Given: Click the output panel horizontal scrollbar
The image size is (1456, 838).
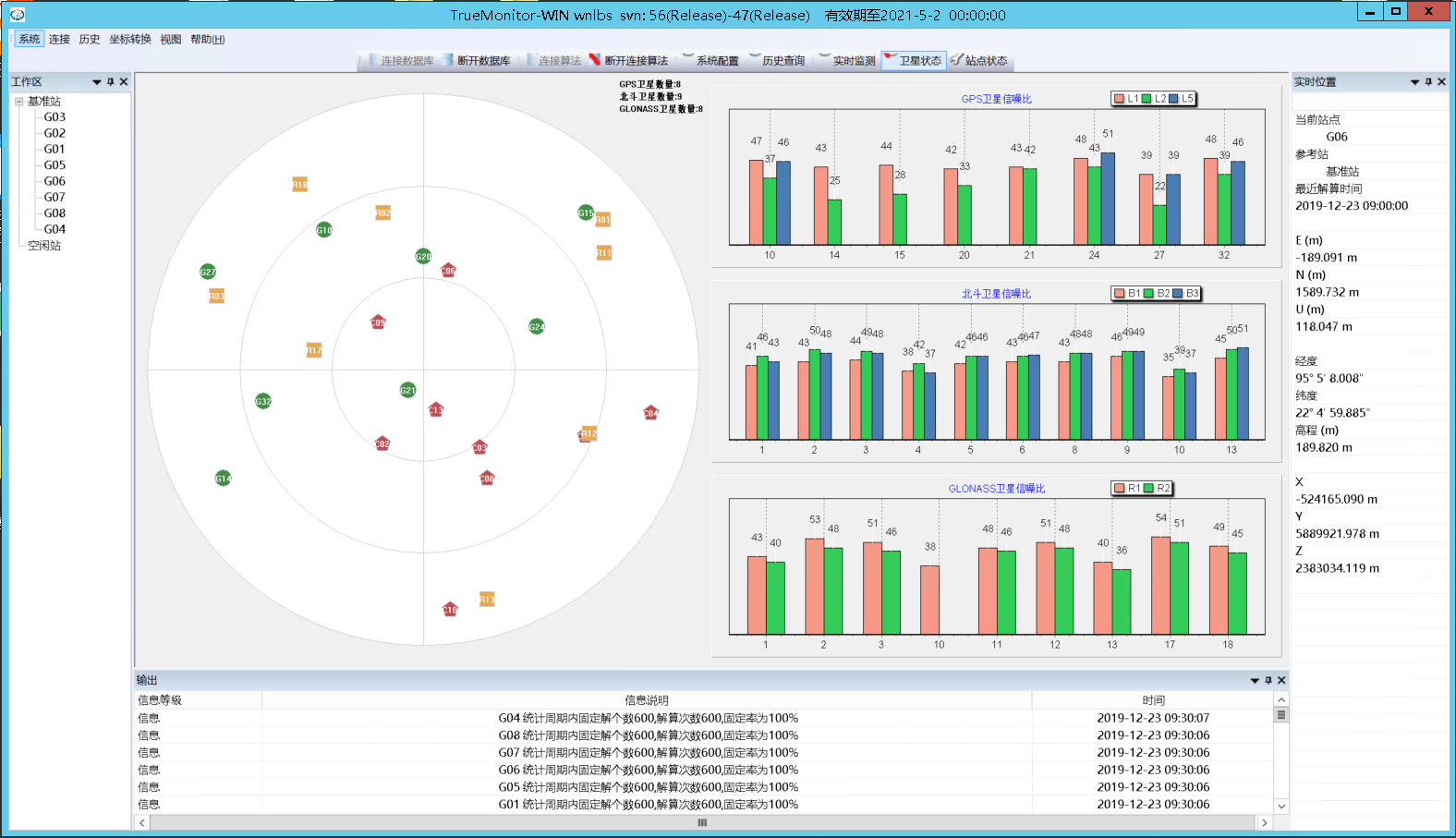Looking at the screenshot, I should [702, 822].
